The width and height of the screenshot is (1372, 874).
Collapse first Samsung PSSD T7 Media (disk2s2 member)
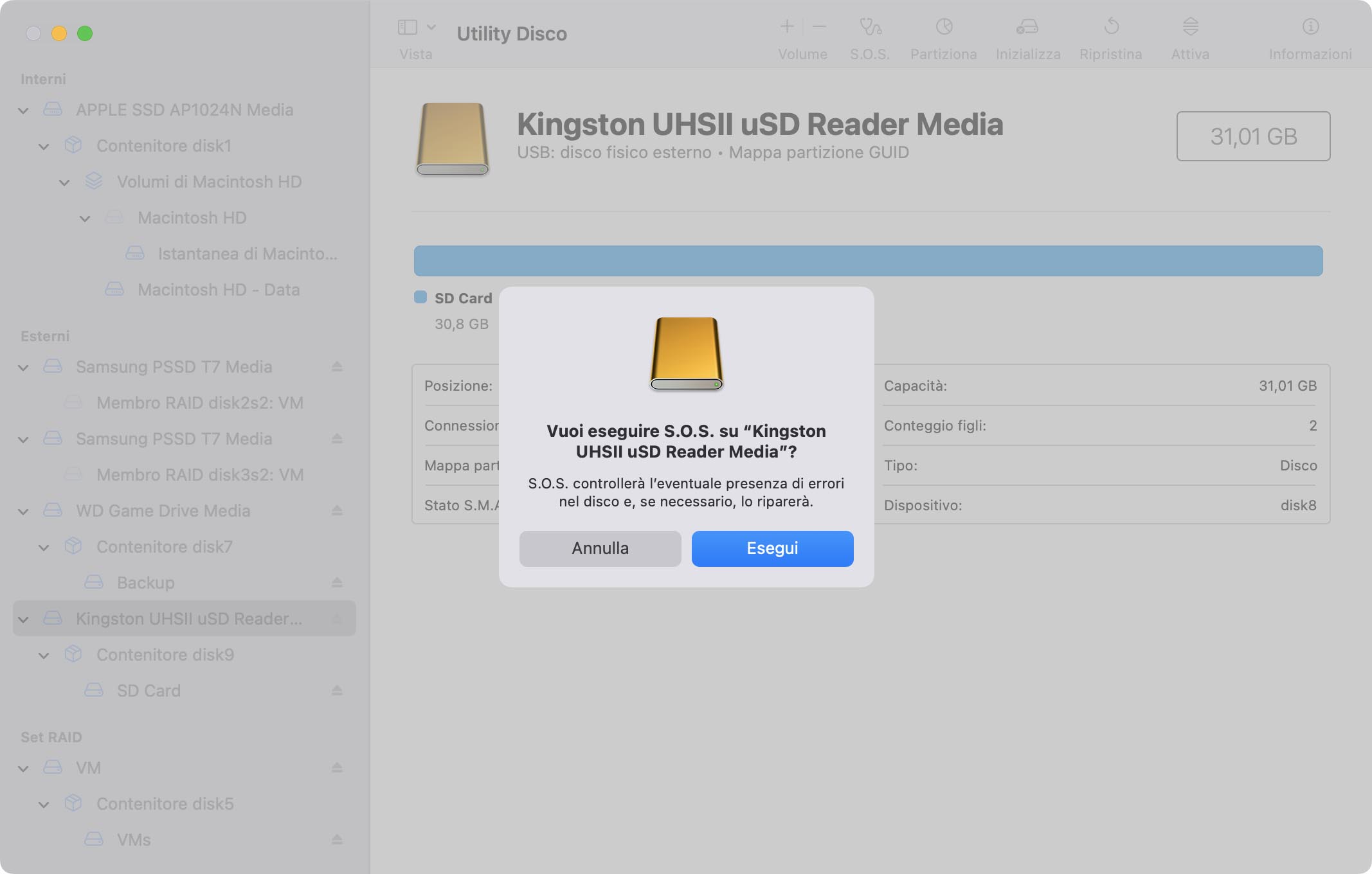pos(24,368)
